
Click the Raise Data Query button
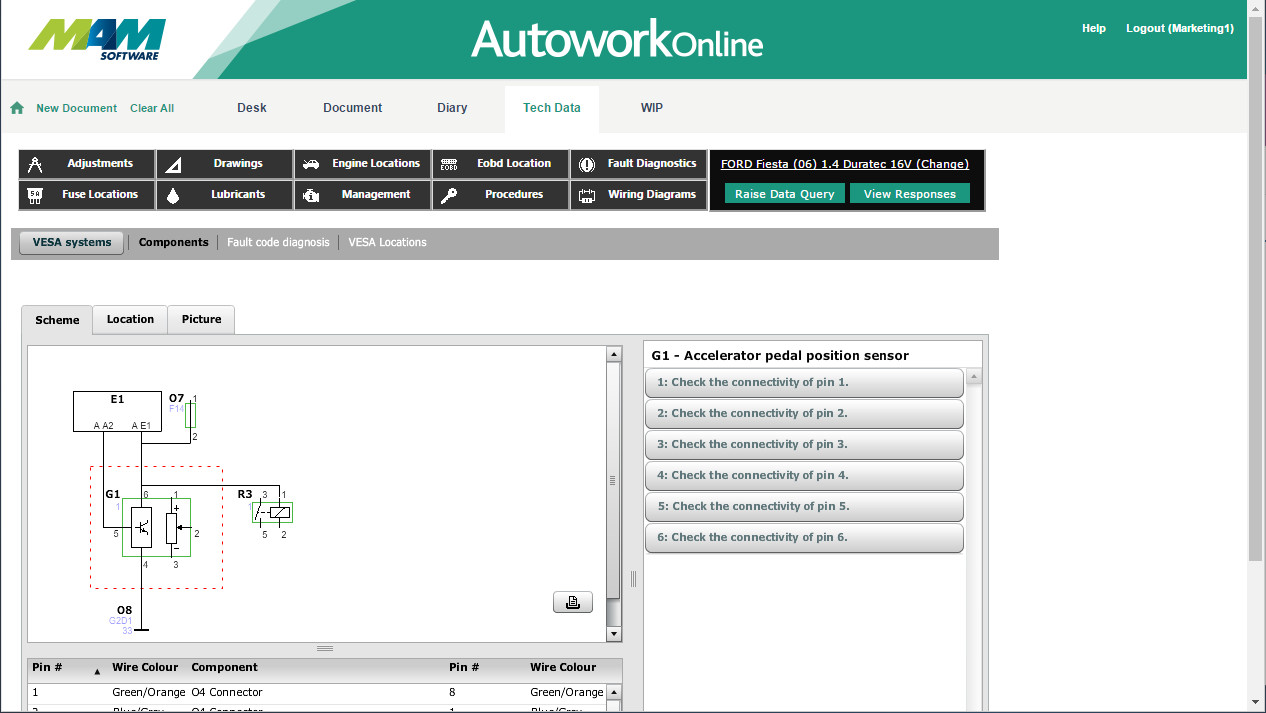[x=784, y=194]
